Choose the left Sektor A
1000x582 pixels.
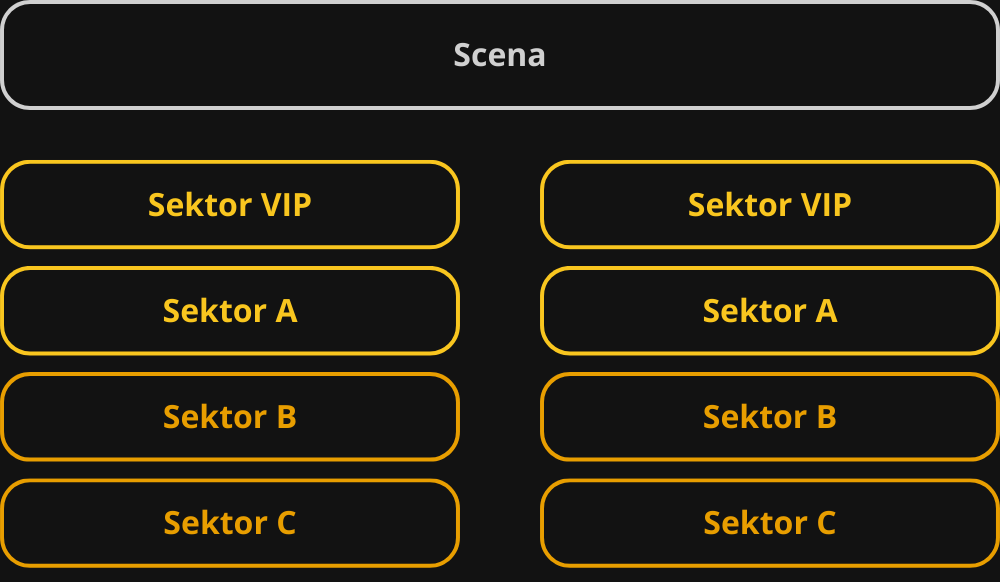pos(230,311)
